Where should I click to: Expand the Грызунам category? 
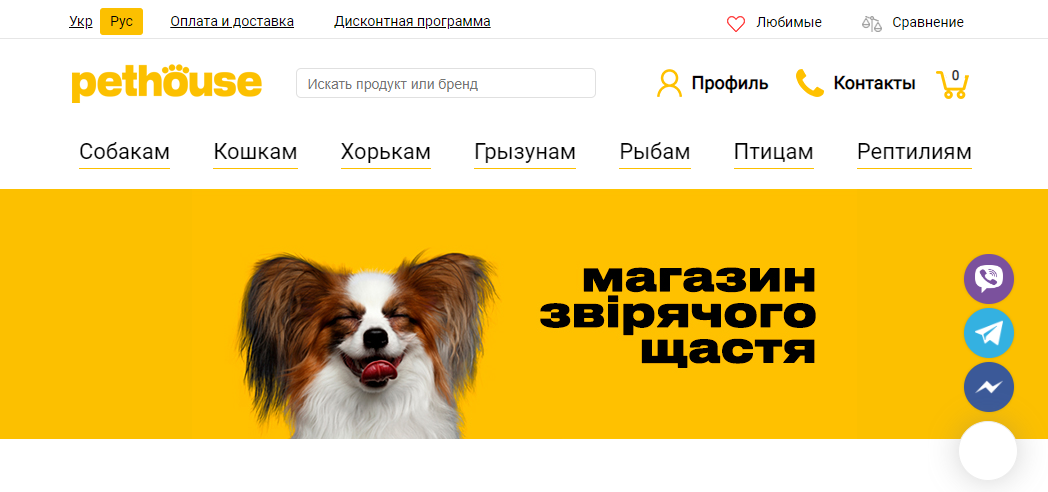tap(525, 152)
